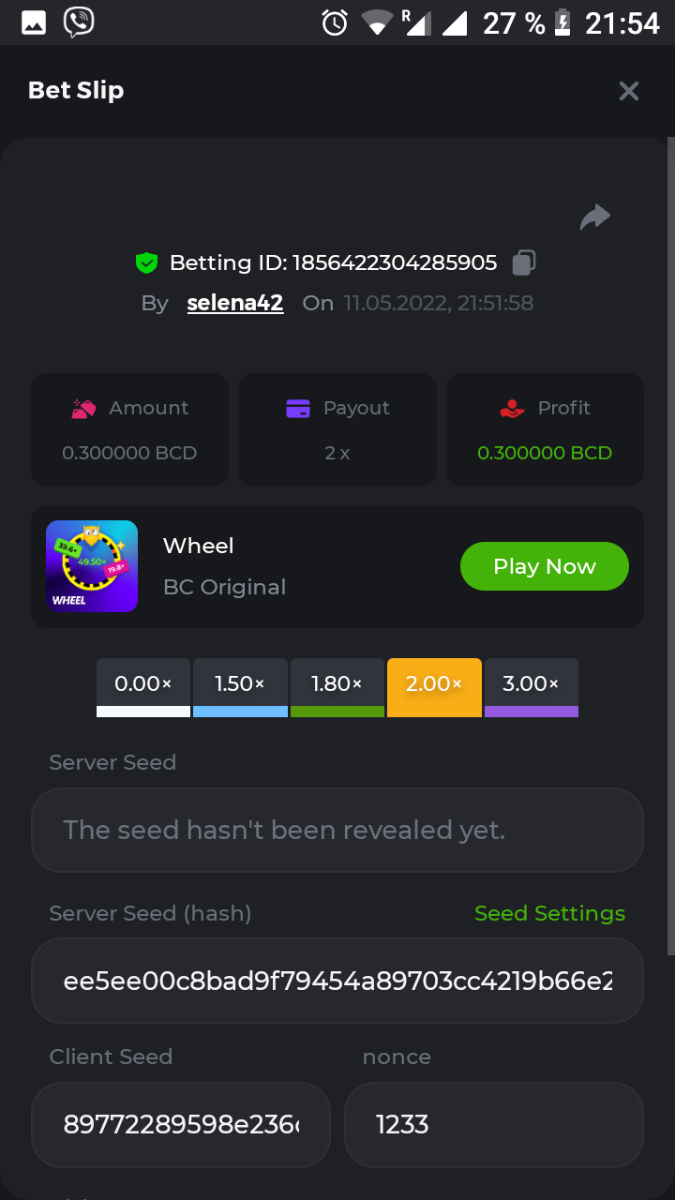This screenshot has height=1200, width=675.
Task: Click the share arrow icon
Action: (595, 217)
